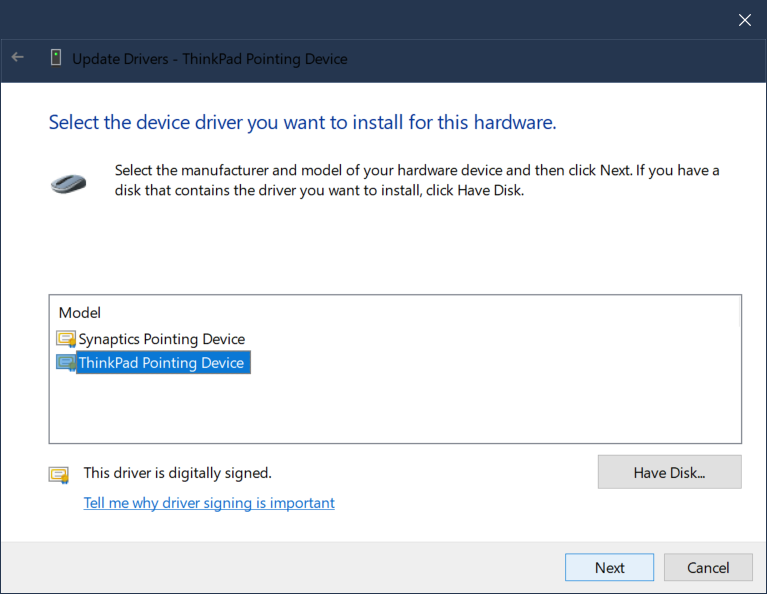
Task: Click the Model column header
Action: (80, 313)
